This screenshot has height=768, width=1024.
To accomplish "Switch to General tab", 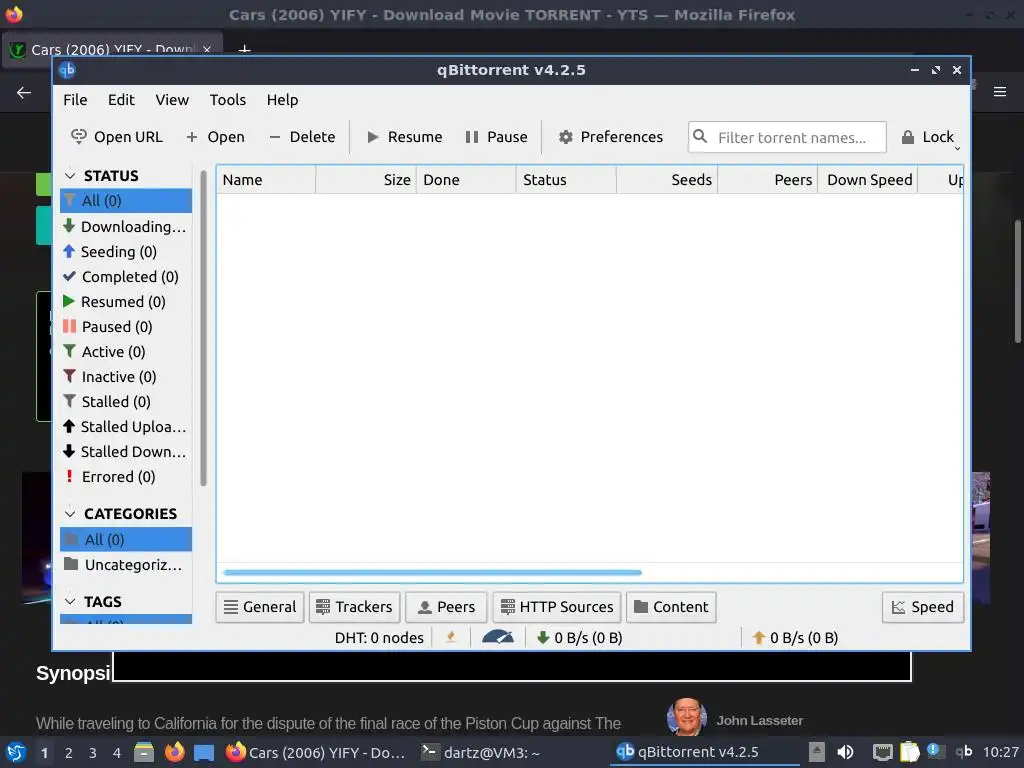I will click(260, 607).
